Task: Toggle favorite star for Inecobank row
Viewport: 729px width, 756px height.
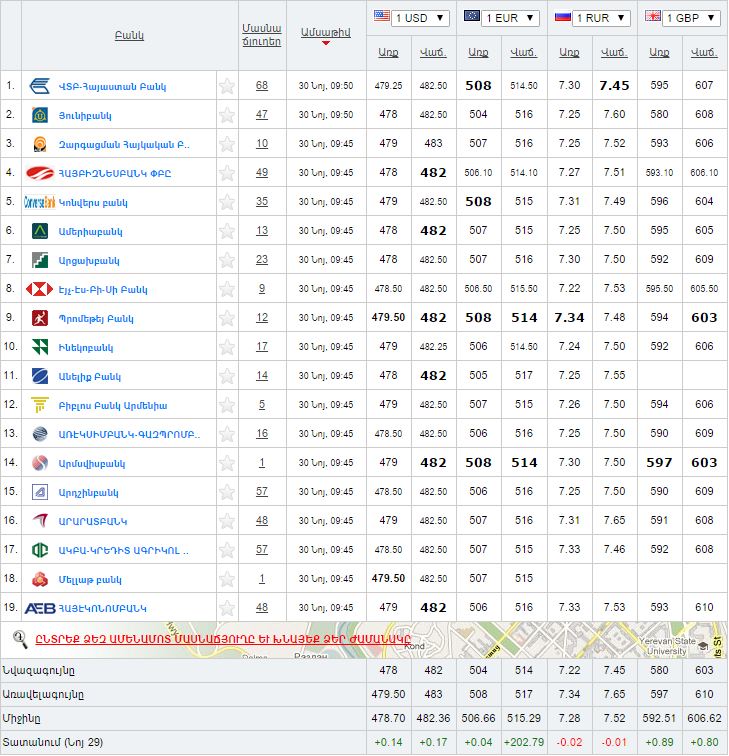Action: pyautogui.click(x=227, y=347)
